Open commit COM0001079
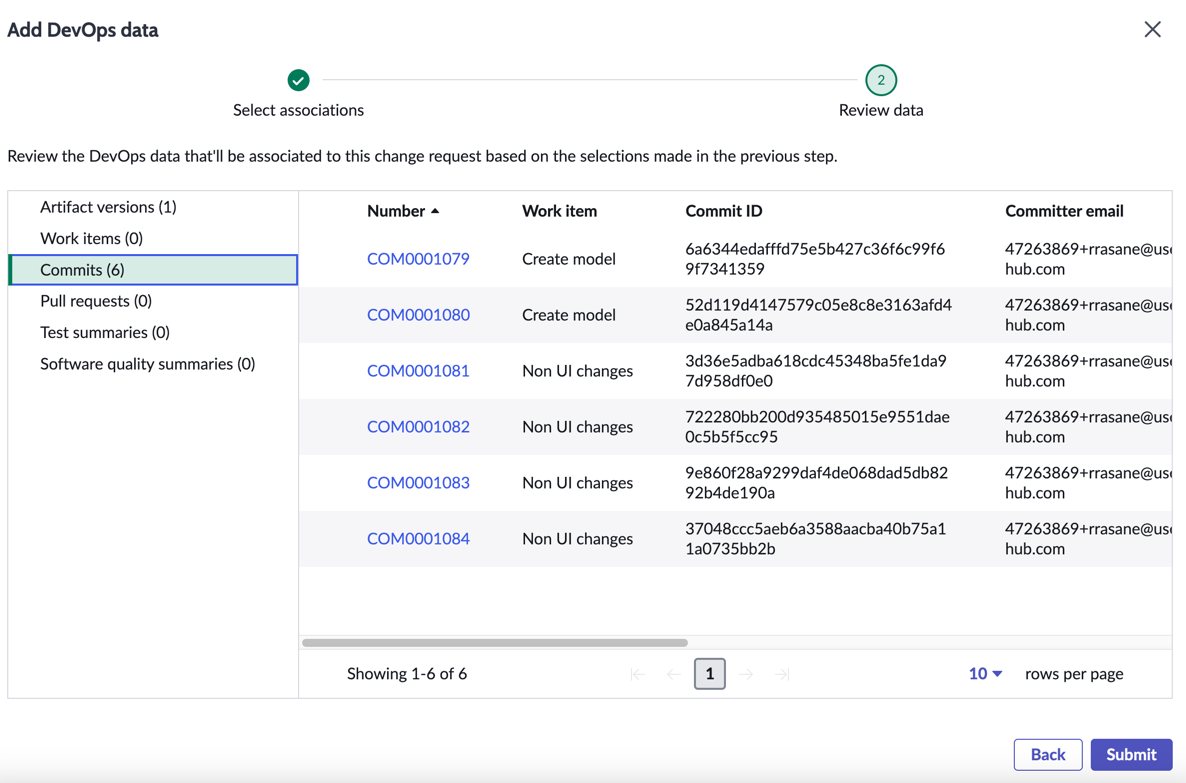1186x783 pixels. [418, 259]
